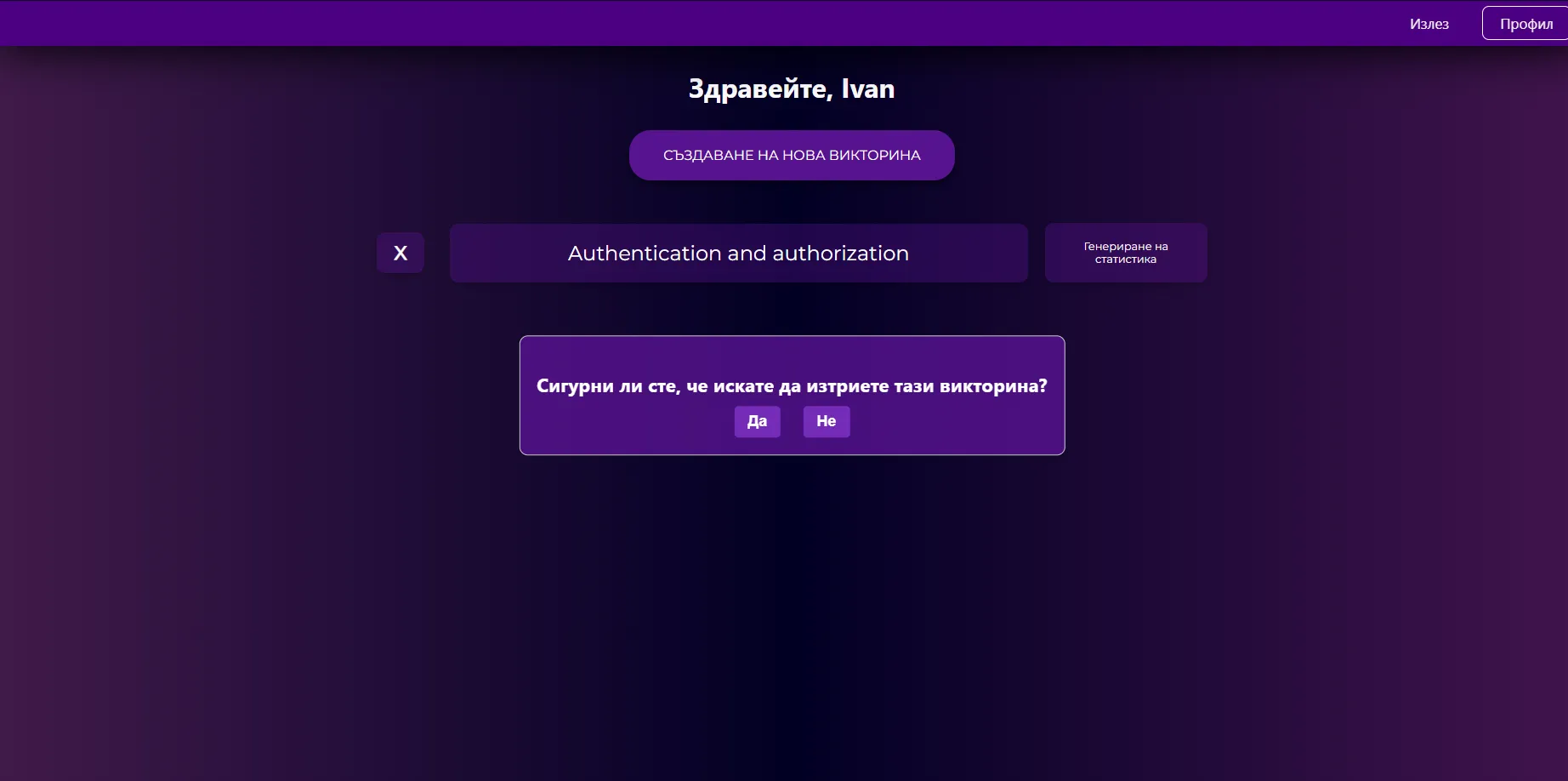Click Генериране на статистика button
The image size is (1568, 781).
[1126, 253]
